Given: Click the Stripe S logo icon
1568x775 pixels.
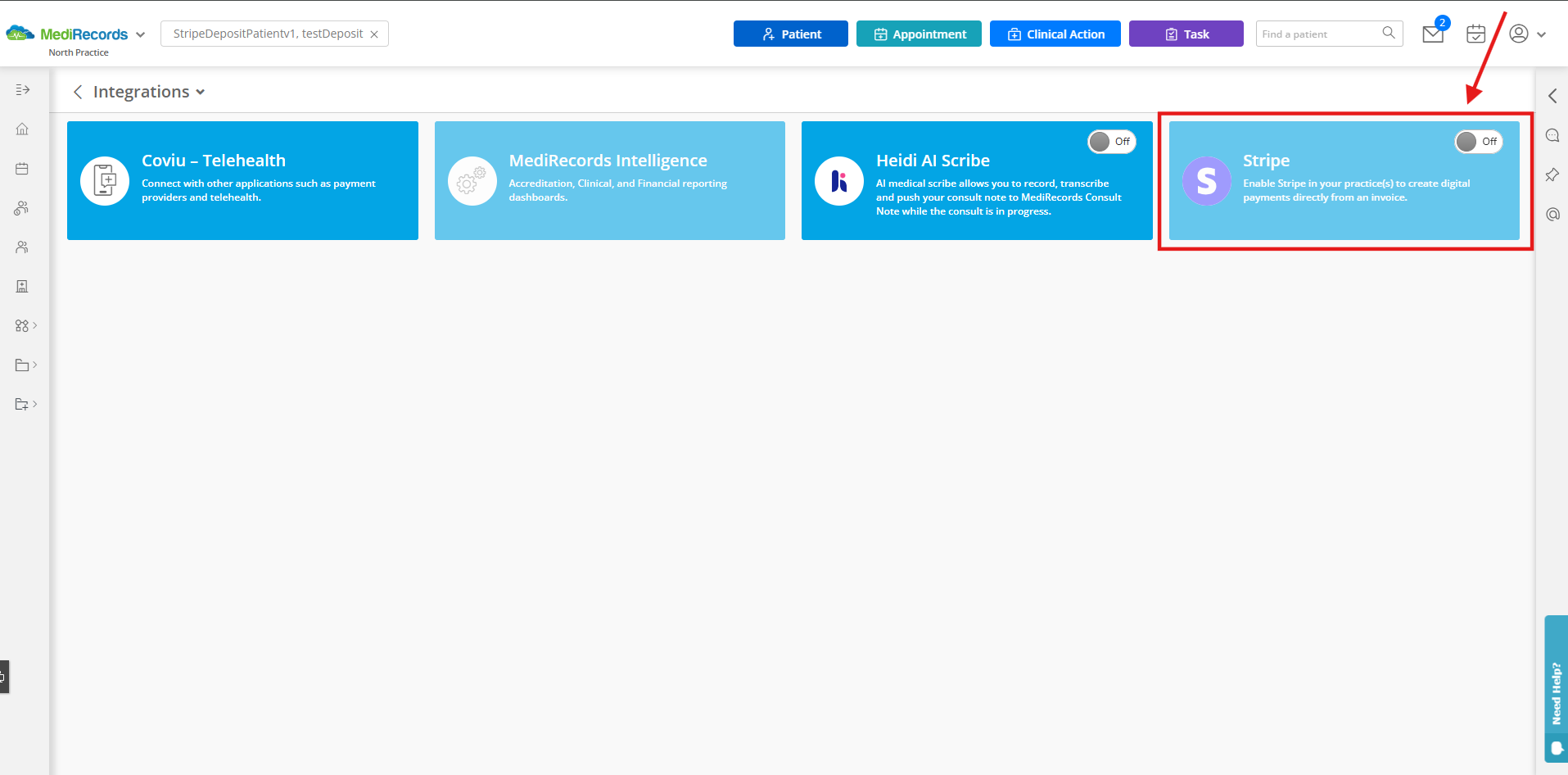Looking at the screenshot, I should (1207, 181).
